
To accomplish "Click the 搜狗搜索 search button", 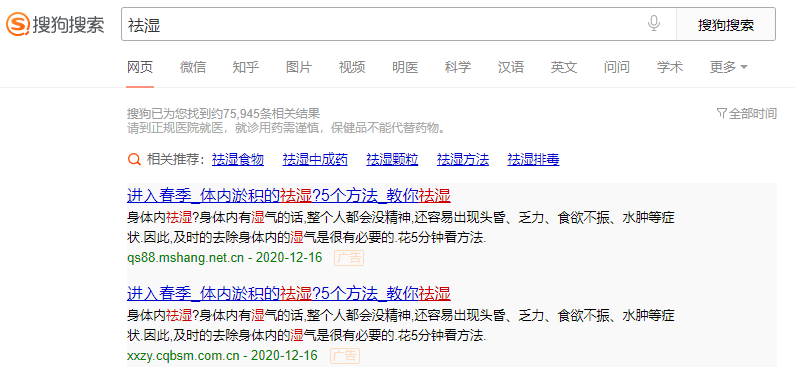I will 726,24.
